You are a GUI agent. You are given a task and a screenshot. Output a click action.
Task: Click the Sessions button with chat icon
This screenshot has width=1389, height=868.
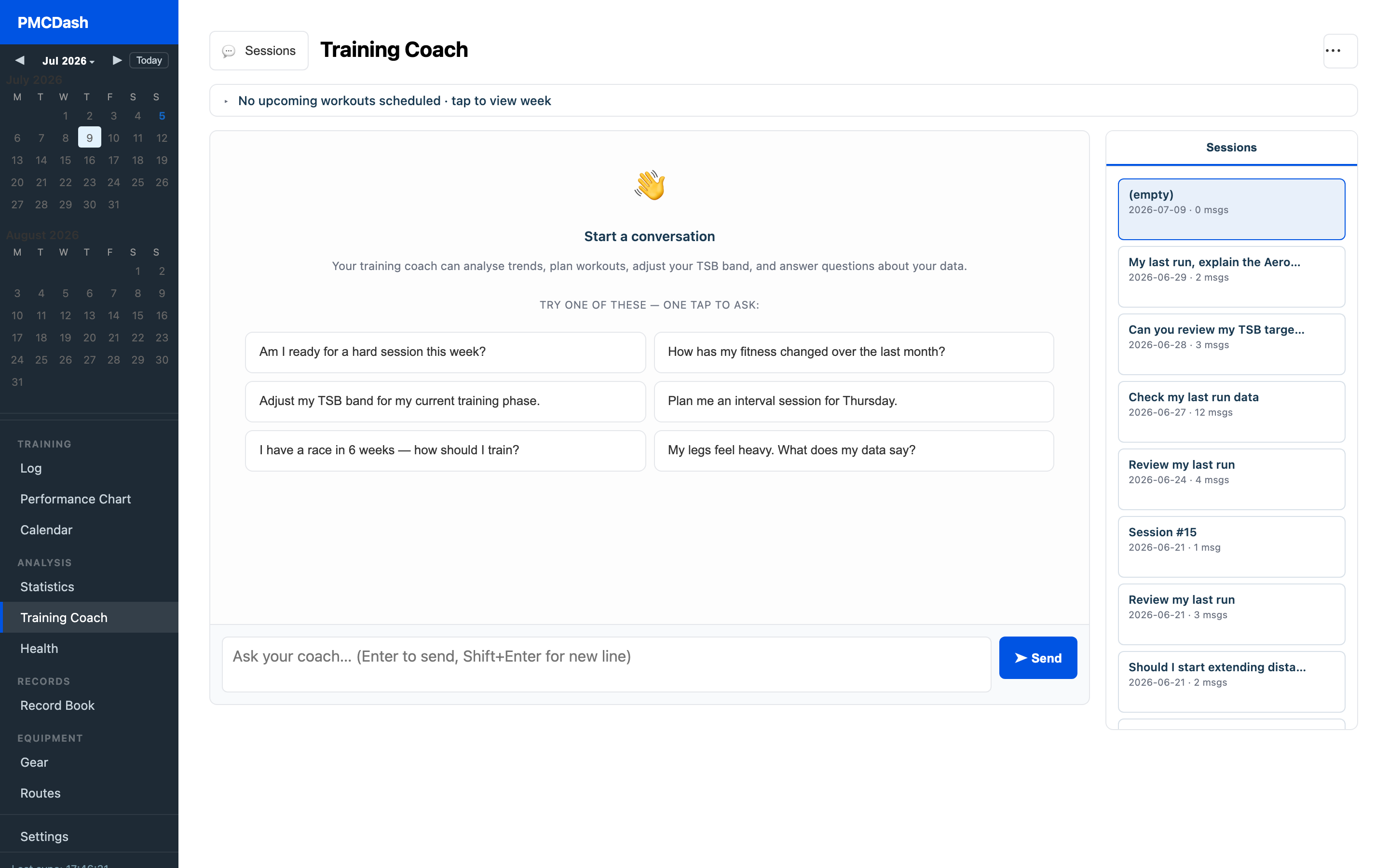[259, 51]
